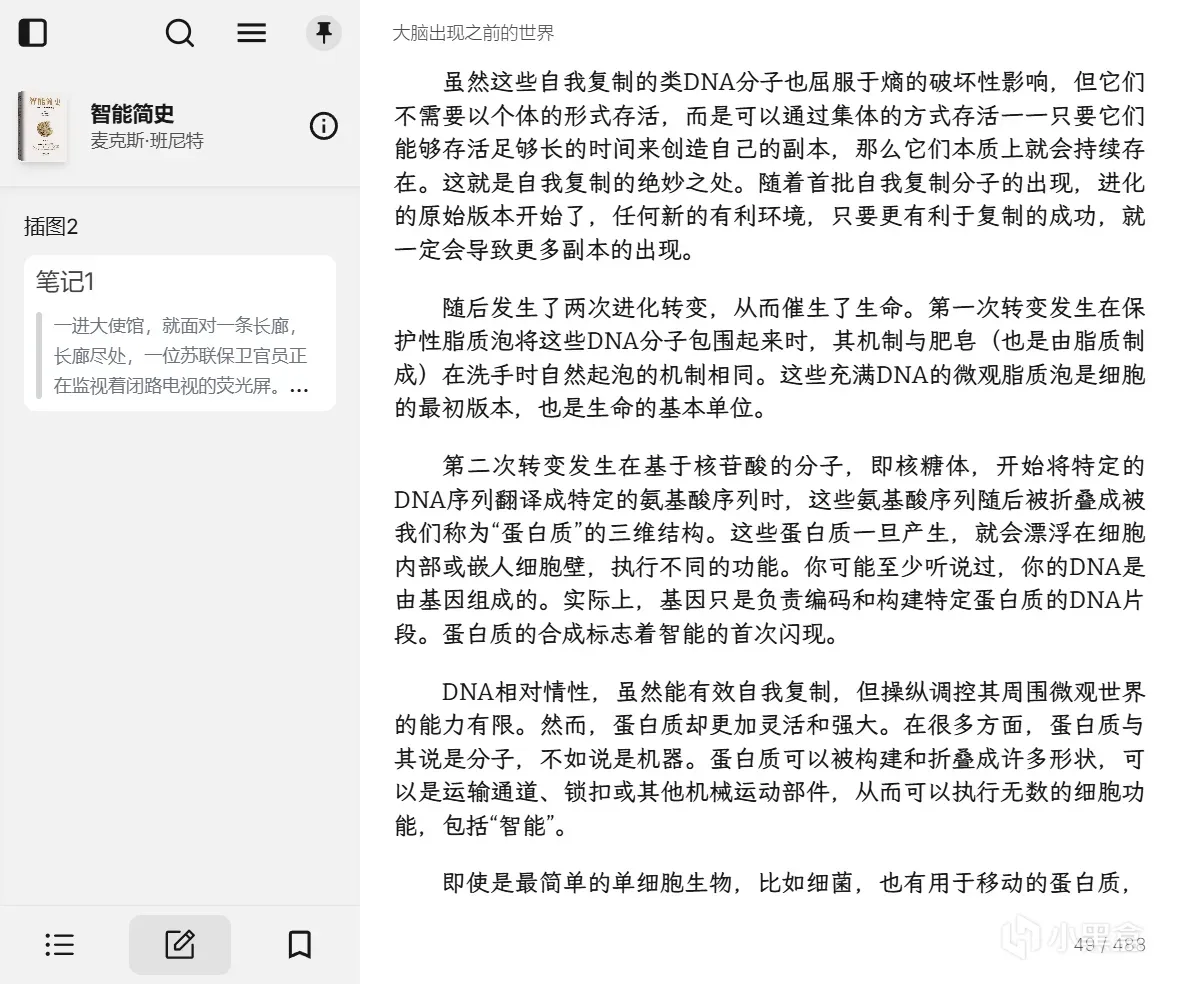
Task: Click author name 麦克斯·班尼特
Action: pos(147,141)
